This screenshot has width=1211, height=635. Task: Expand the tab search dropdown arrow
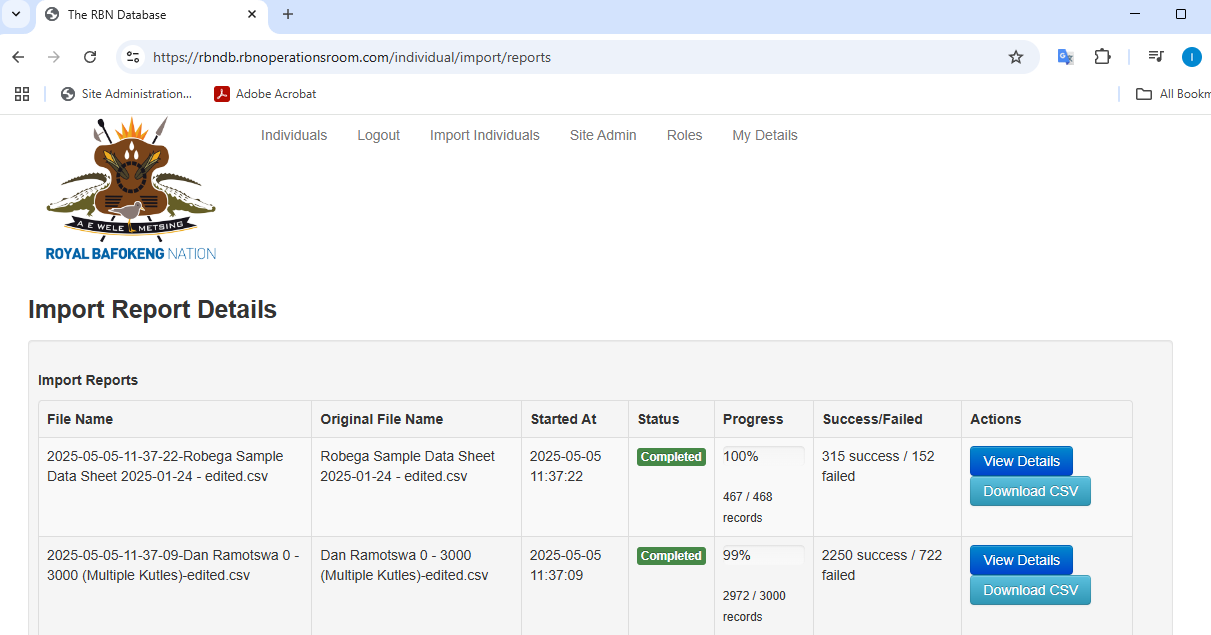(16, 15)
